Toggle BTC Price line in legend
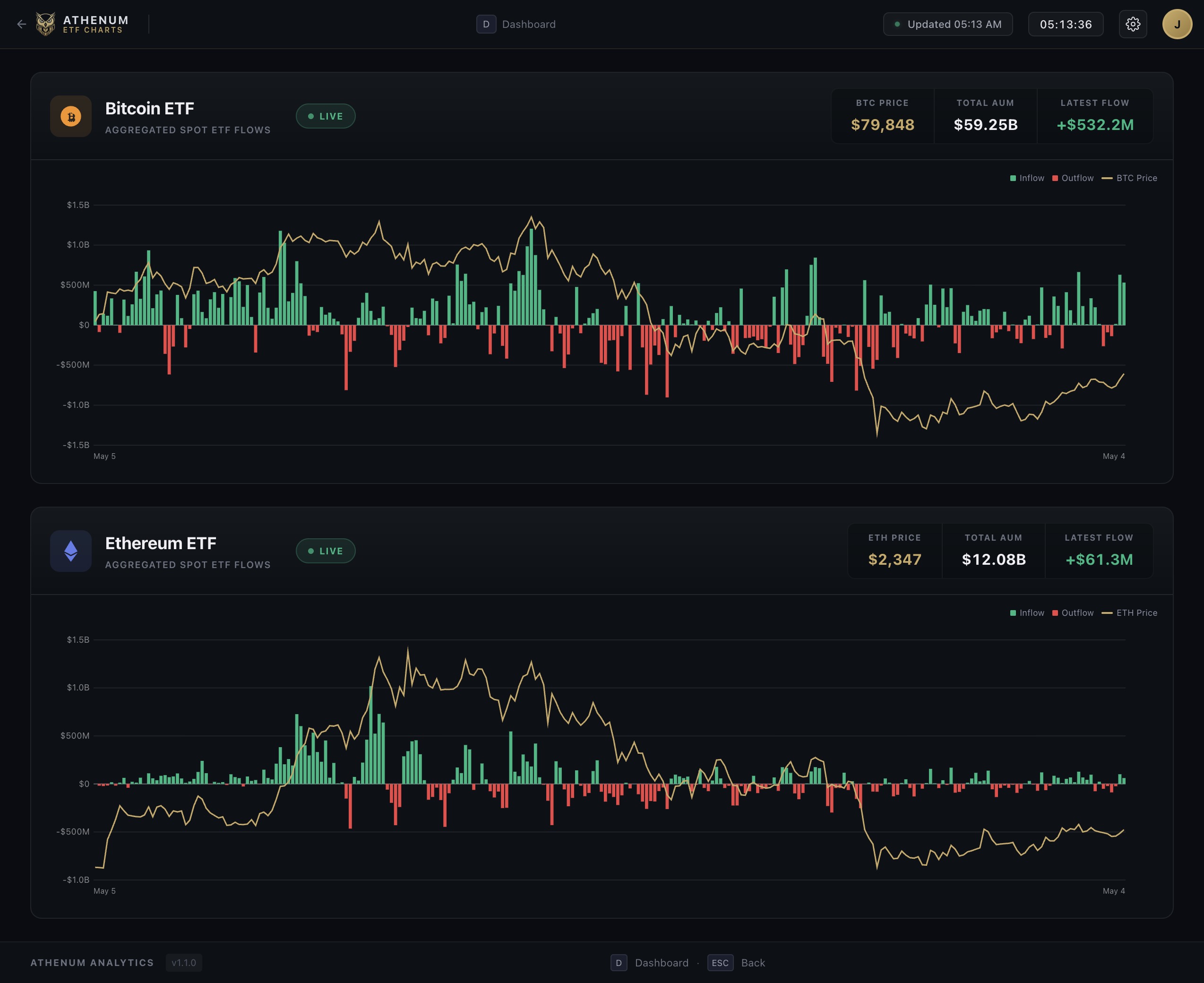1204x983 pixels. click(1129, 178)
